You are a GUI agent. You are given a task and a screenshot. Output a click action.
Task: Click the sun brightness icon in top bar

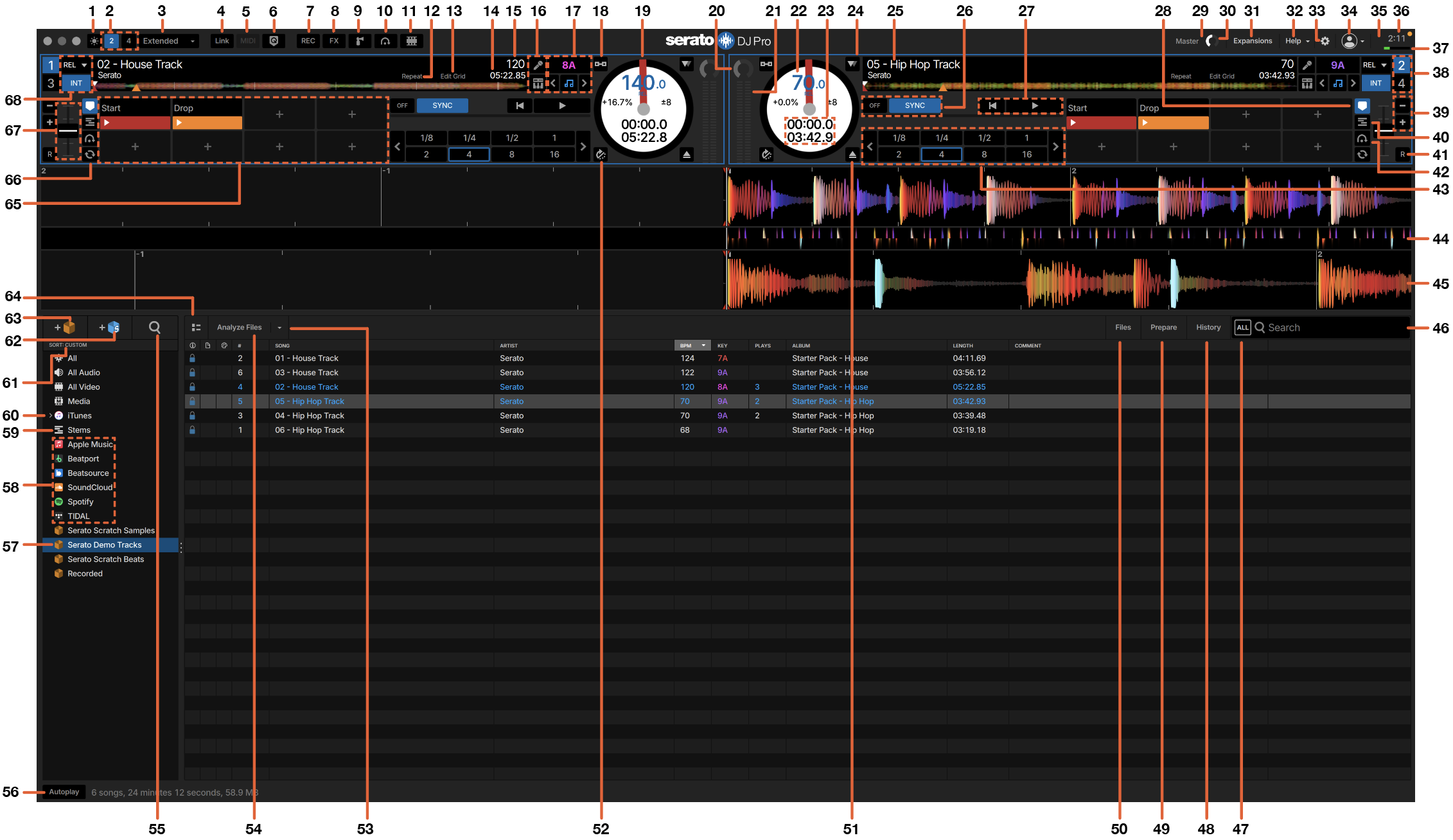94,41
